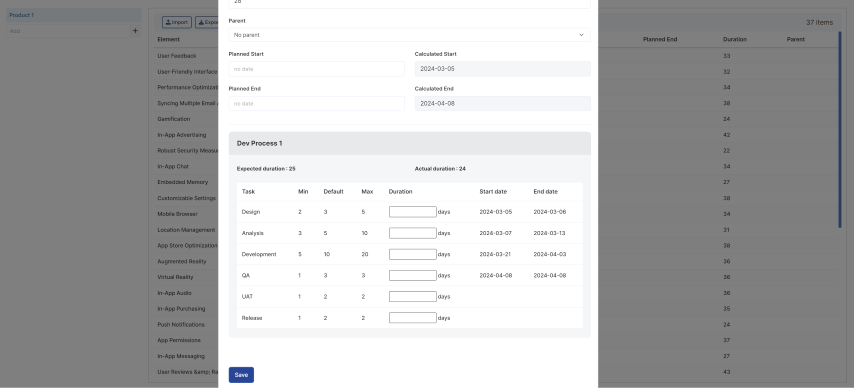This screenshot has width=854, height=388.
Task: Click duration value 31 in the table
Action: coord(727,230)
